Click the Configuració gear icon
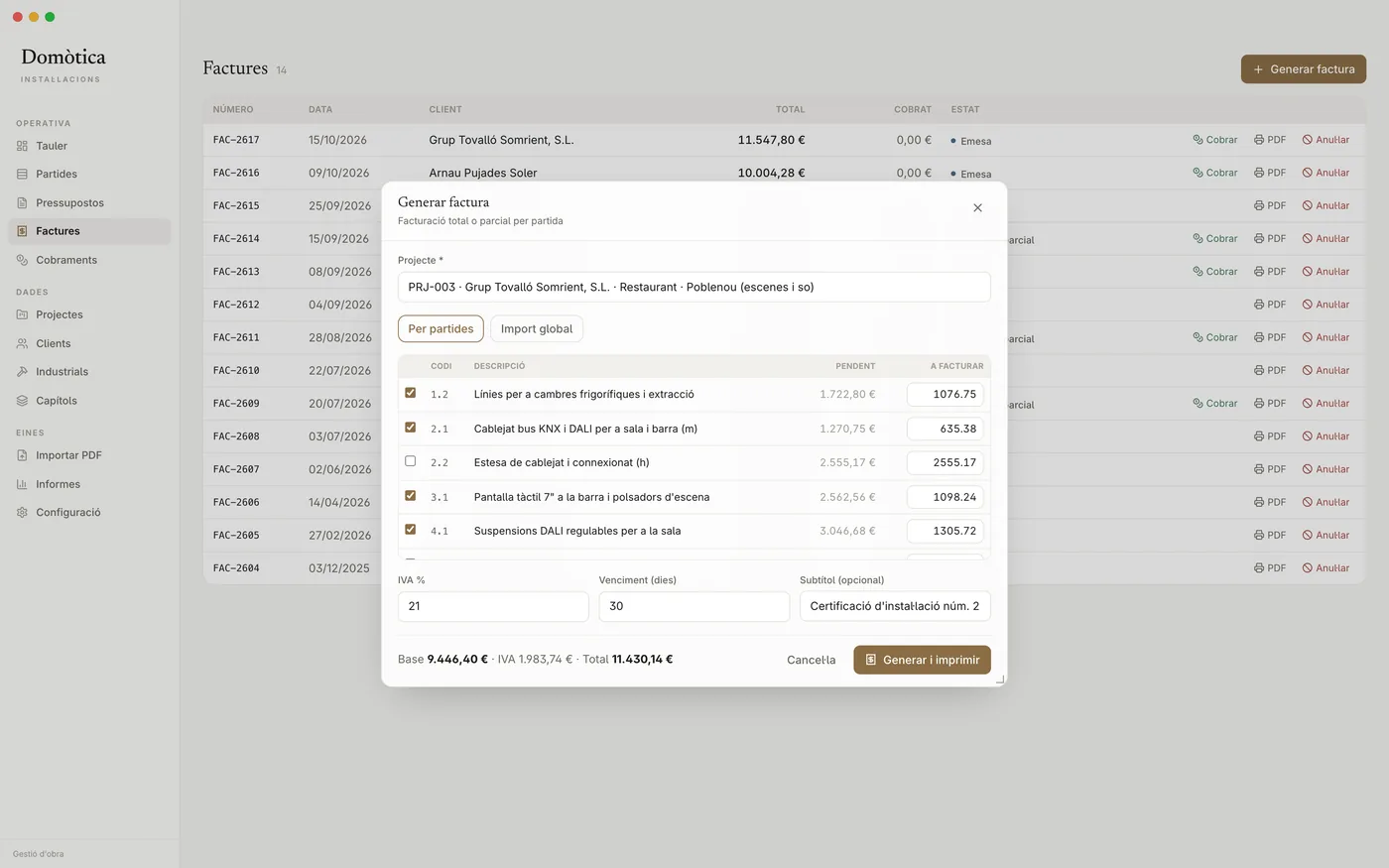 (x=22, y=513)
